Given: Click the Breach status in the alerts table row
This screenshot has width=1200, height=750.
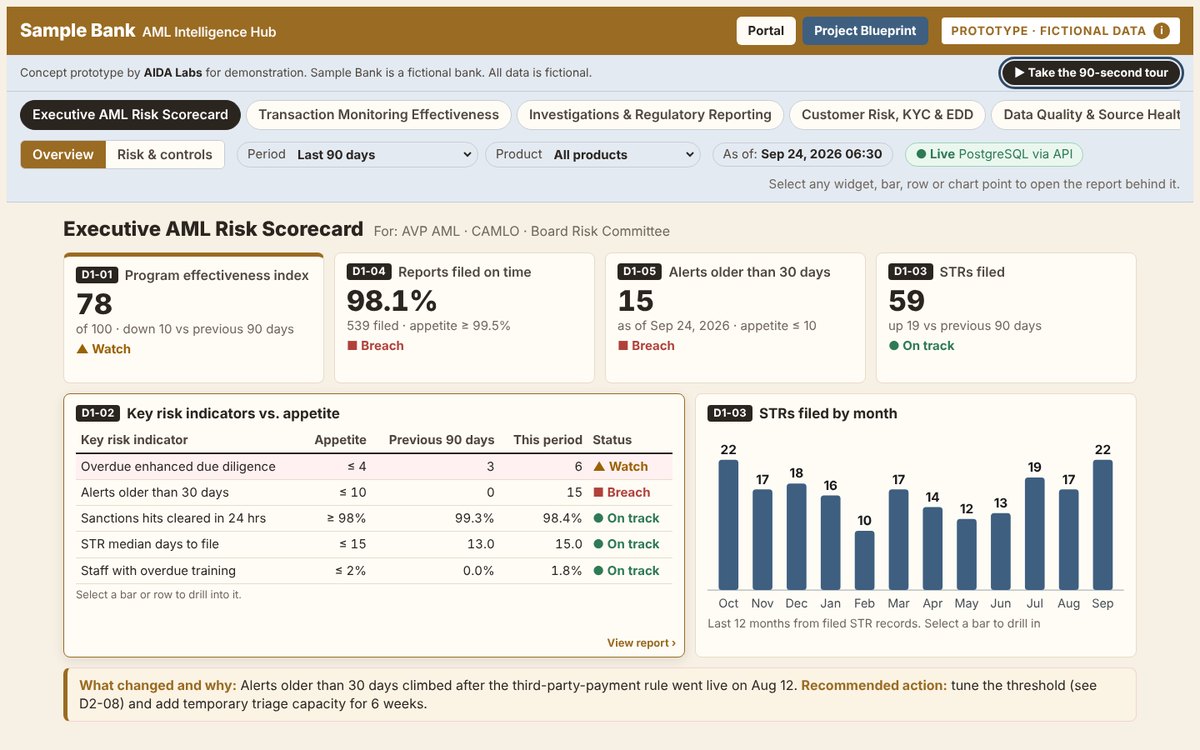Looking at the screenshot, I should click(621, 493).
